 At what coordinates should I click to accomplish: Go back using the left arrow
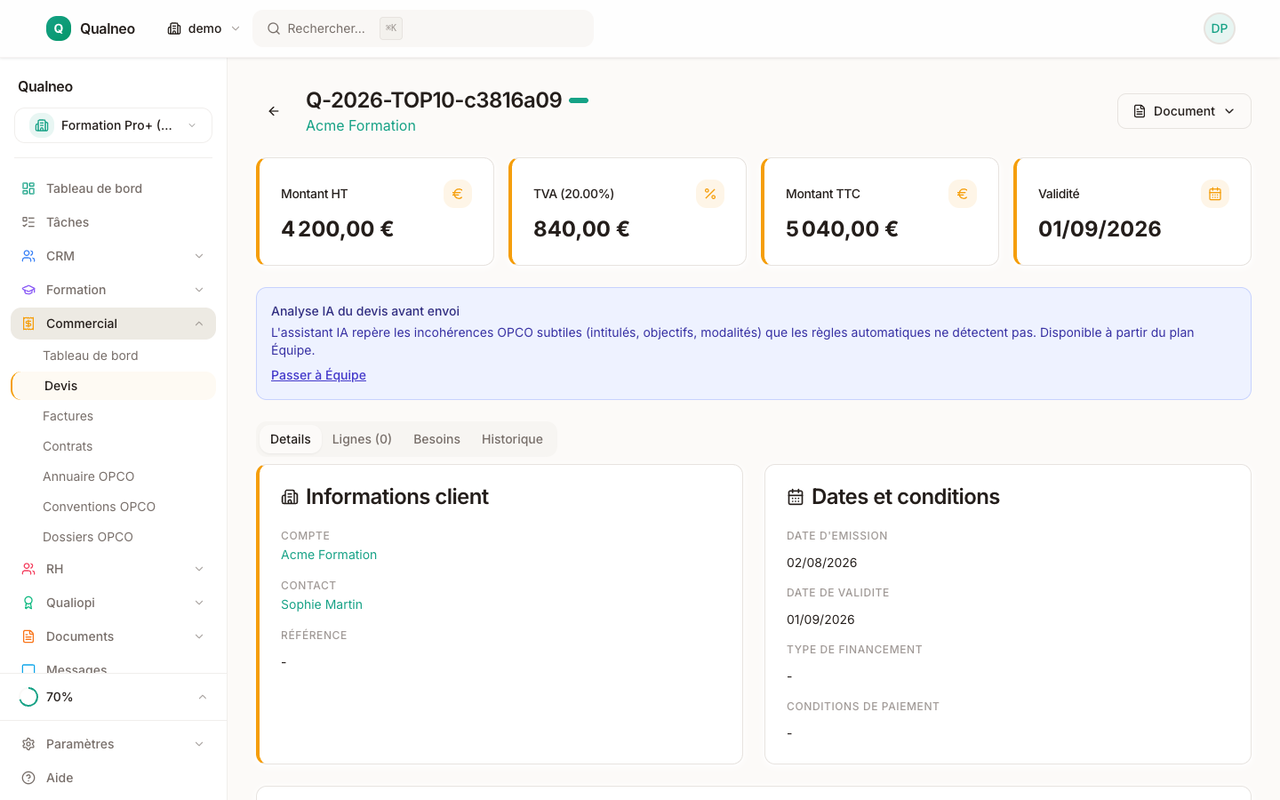coord(273,111)
